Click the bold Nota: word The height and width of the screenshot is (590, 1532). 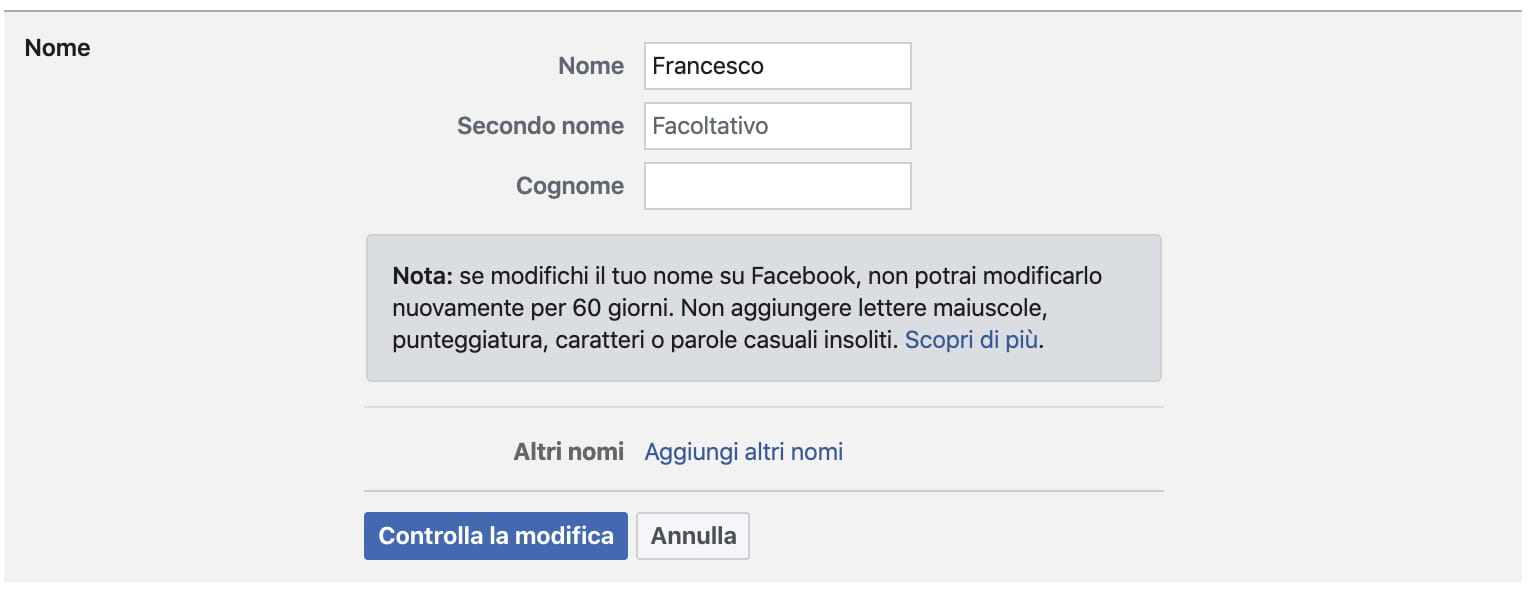point(423,275)
